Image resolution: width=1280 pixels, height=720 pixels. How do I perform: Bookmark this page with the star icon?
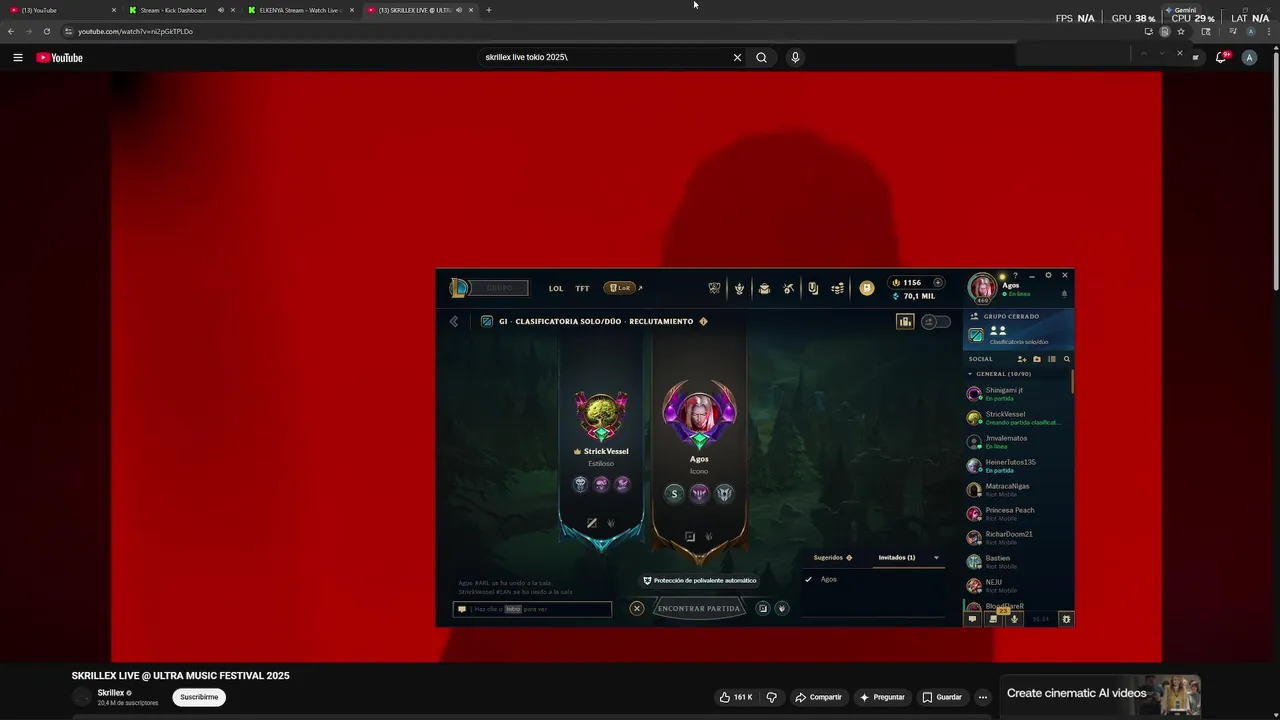(1181, 31)
